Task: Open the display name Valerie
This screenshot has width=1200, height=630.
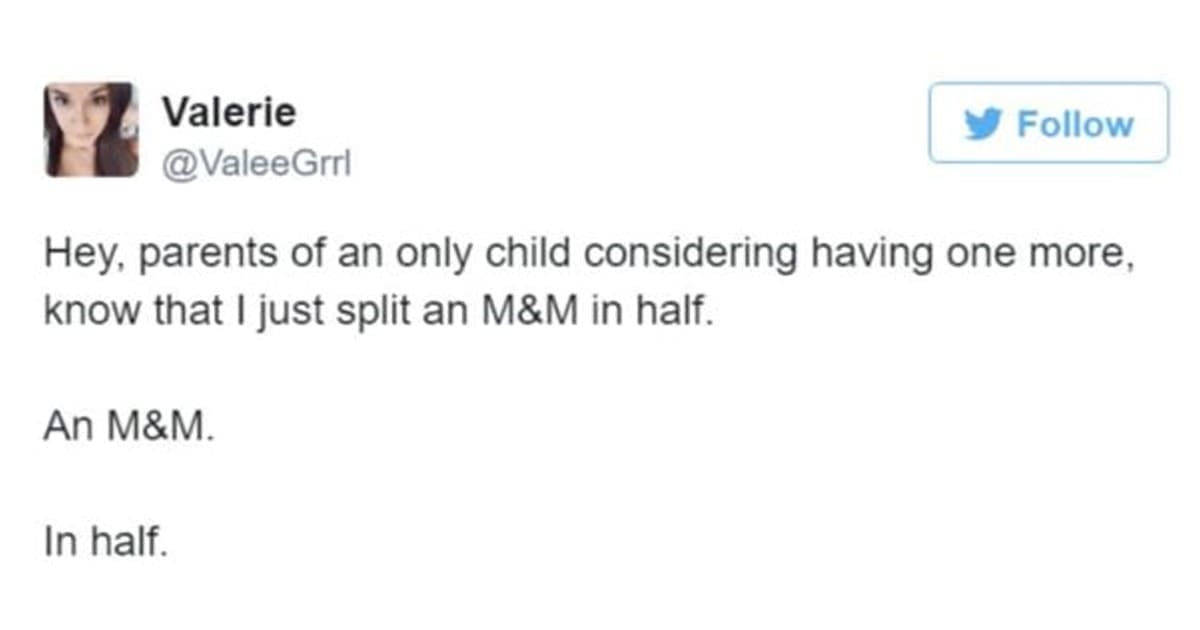Action: [x=229, y=111]
